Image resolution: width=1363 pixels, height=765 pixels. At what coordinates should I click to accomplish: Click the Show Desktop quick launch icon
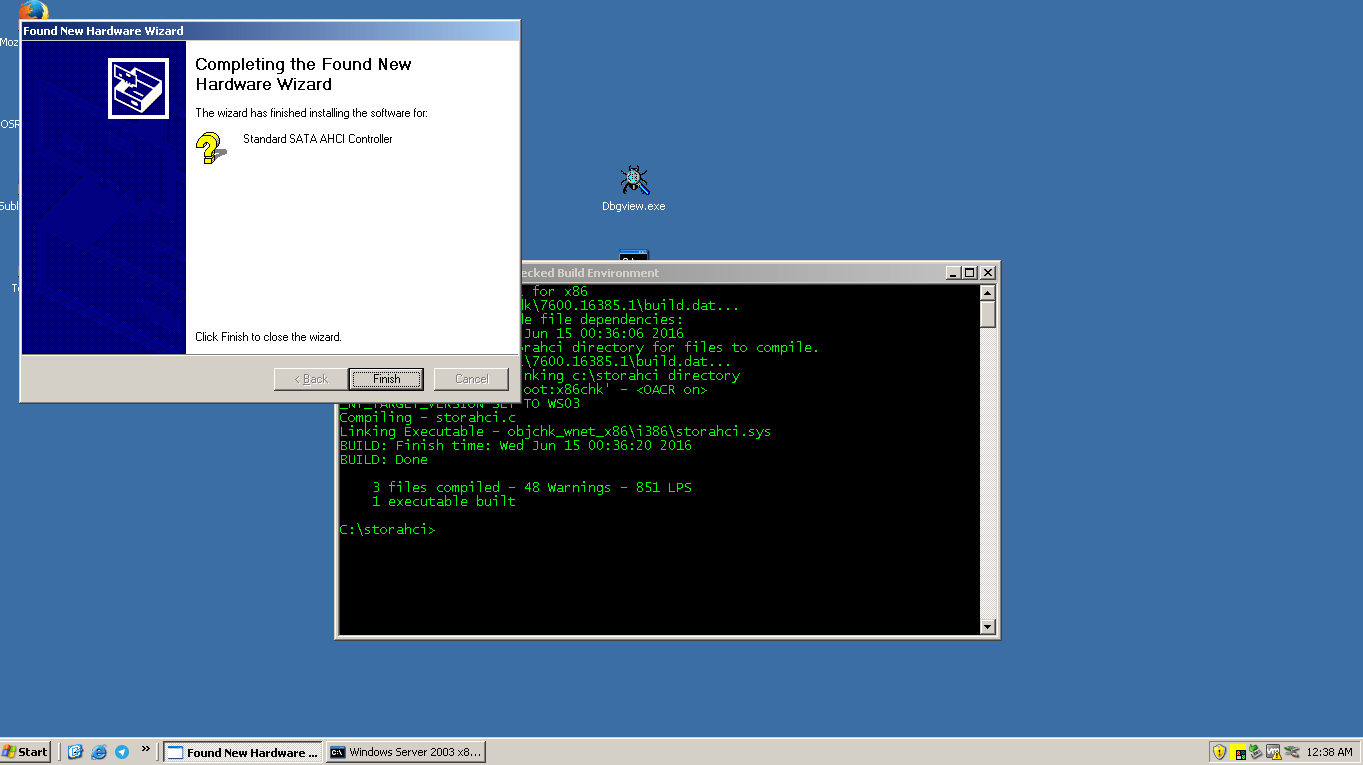75,752
